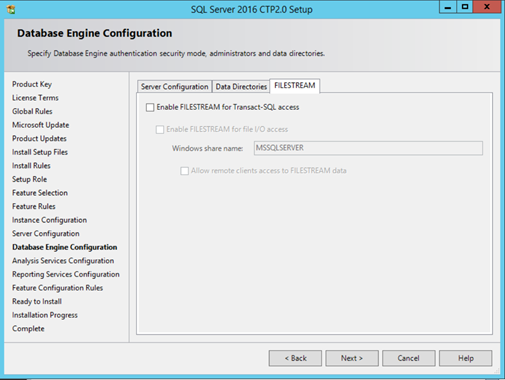The image size is (505, 380).
Task: Proceed with the Next > button
Action: 352,358
